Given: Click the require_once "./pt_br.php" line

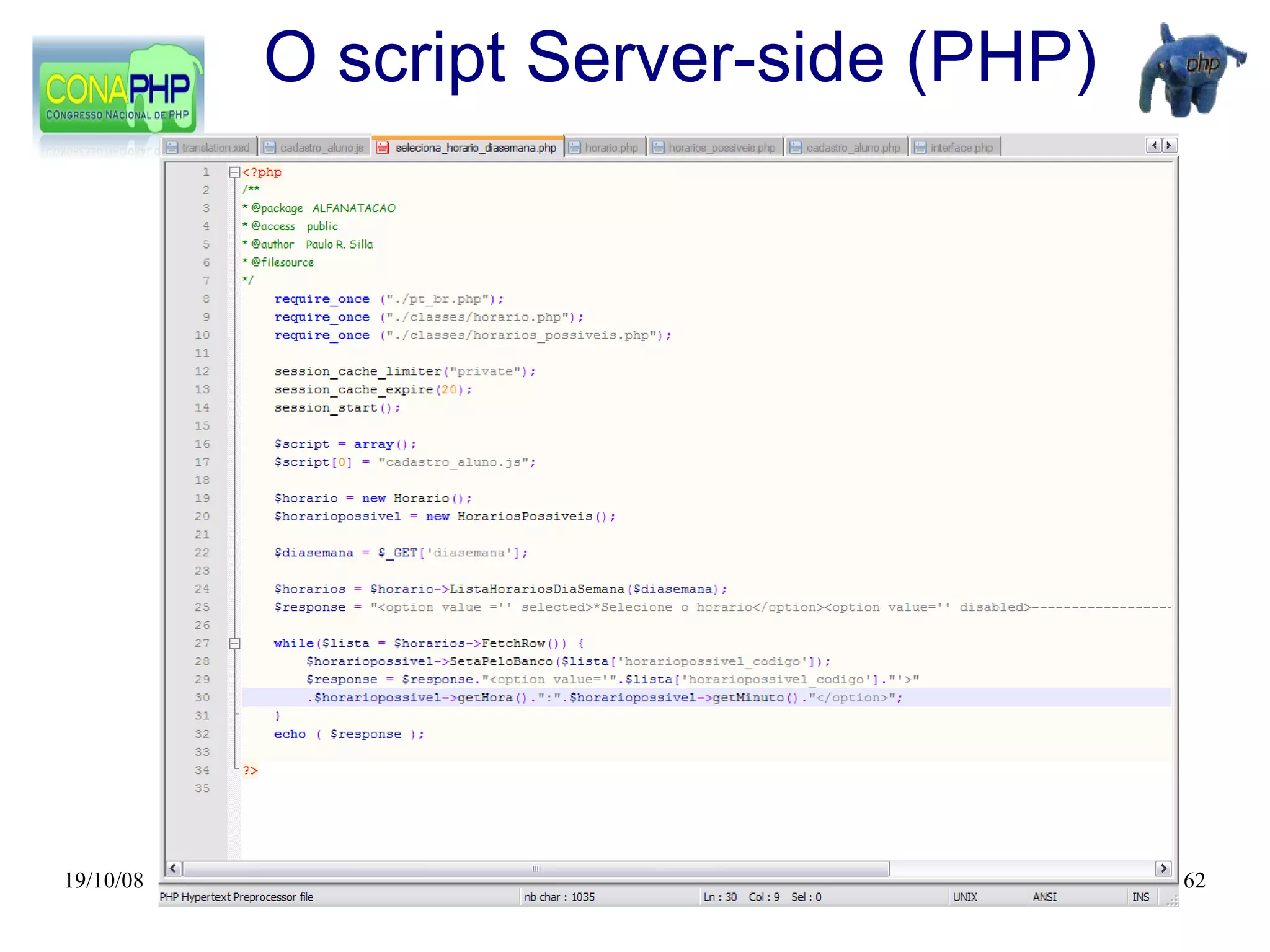Looking at the screenshot, I should (x=389, y=299).
